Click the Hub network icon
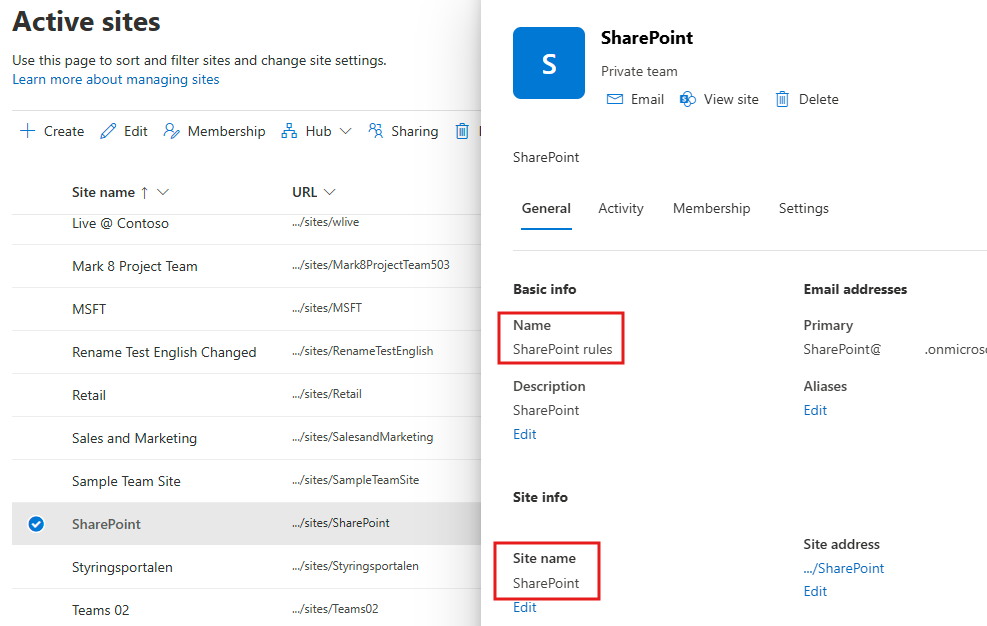This screenshot has width=987, height=626. click(289, 131)
